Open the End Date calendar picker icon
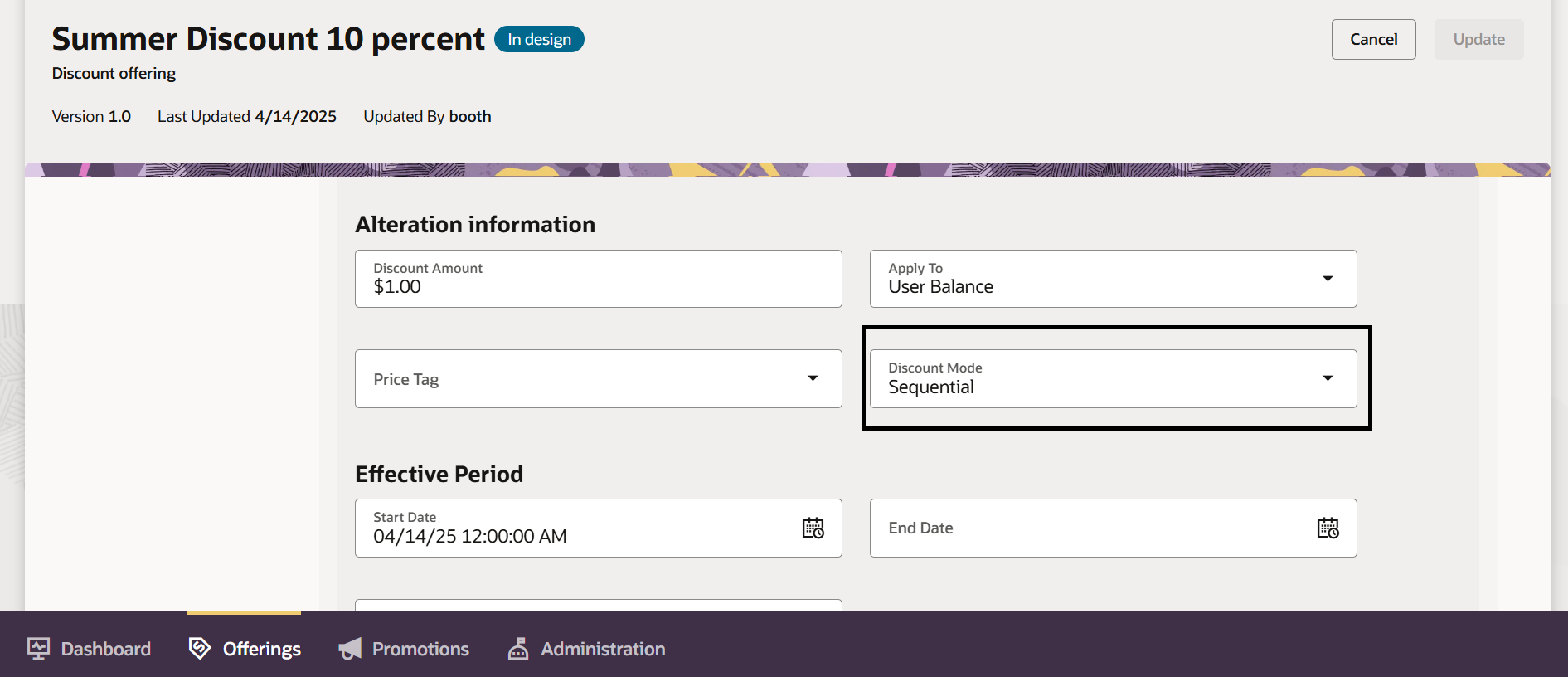This screenshot has height=677, width=1568. (1328, 528)
